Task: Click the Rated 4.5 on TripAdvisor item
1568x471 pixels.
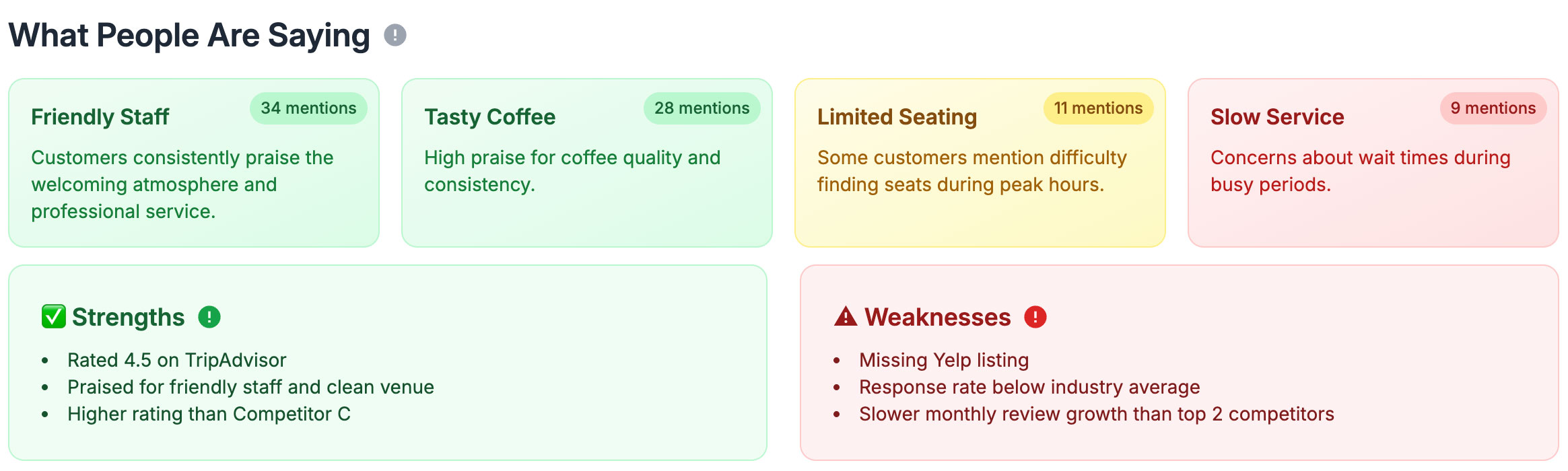Action: 177,360
